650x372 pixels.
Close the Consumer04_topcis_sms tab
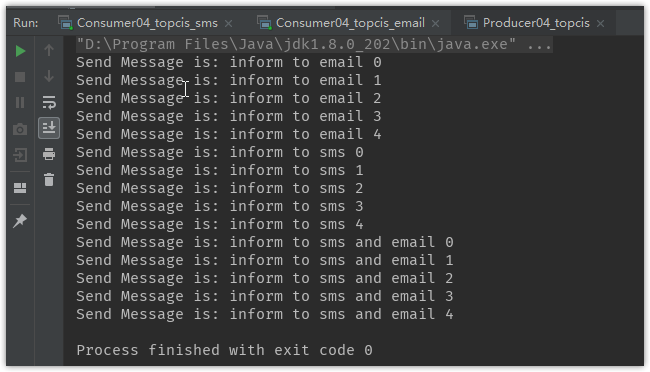[228, 24]
